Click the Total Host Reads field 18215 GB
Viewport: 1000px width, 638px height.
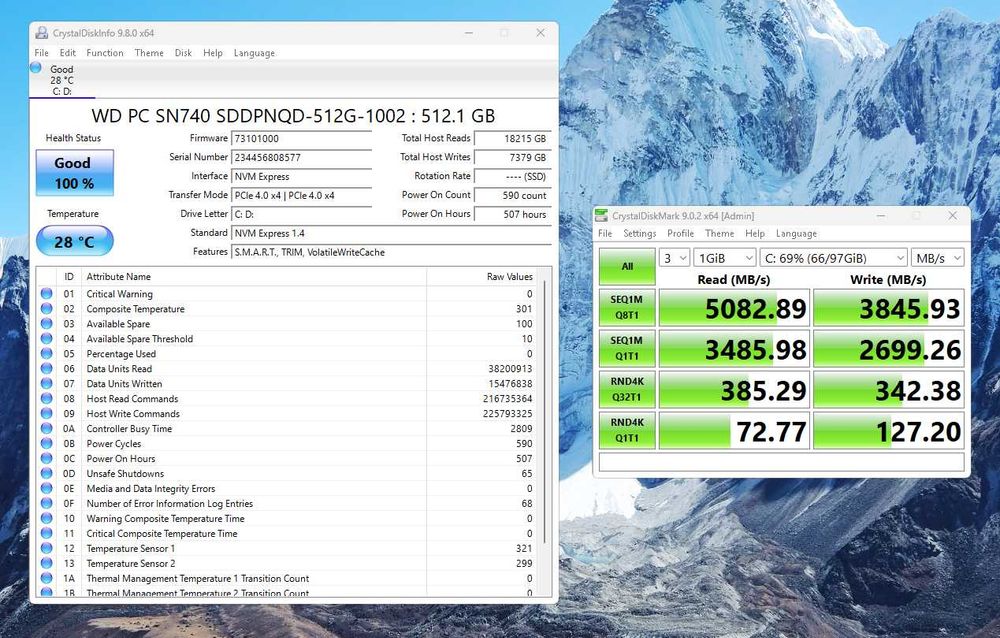pos(513,138)
